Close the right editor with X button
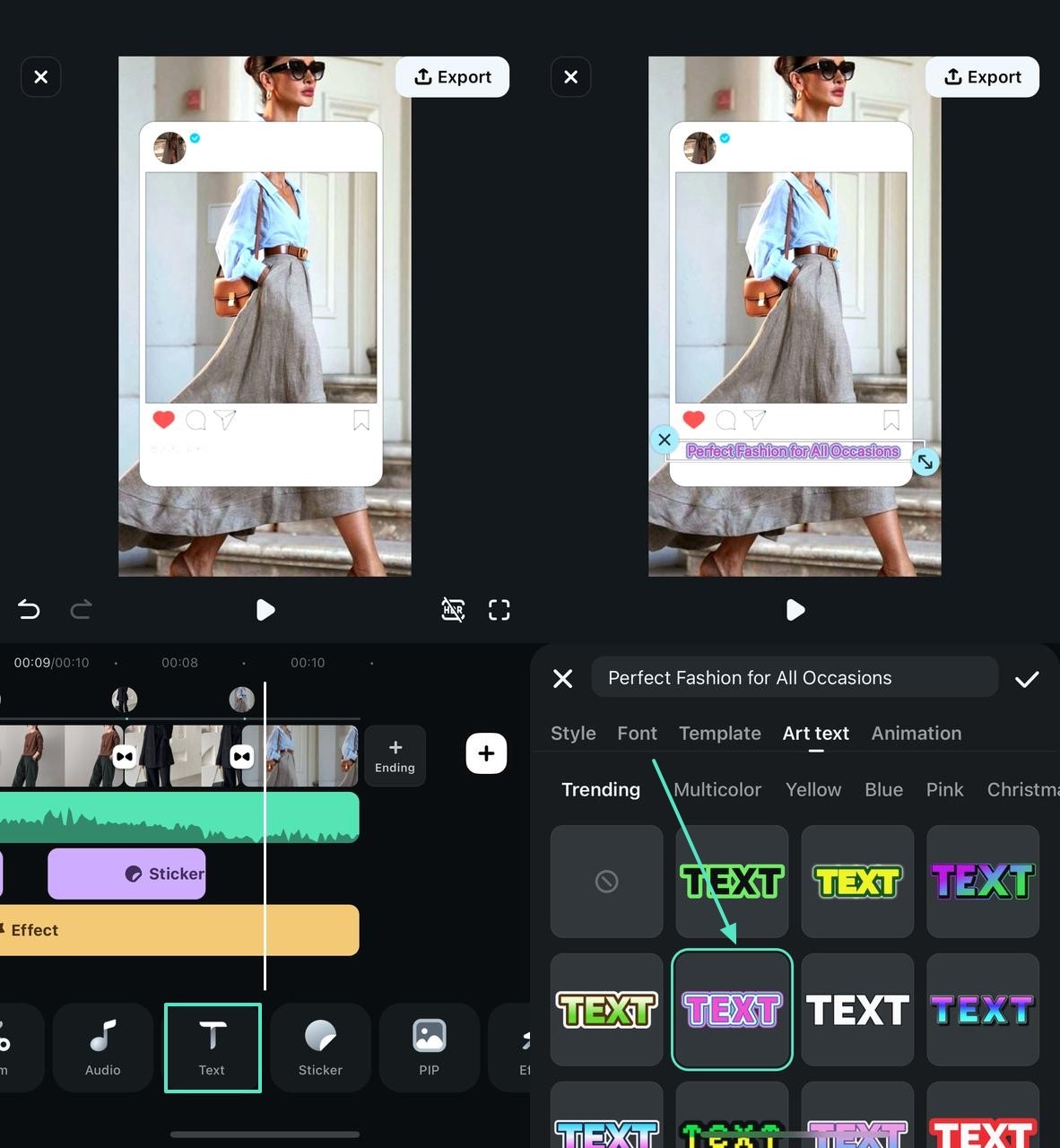 [571, 77]
